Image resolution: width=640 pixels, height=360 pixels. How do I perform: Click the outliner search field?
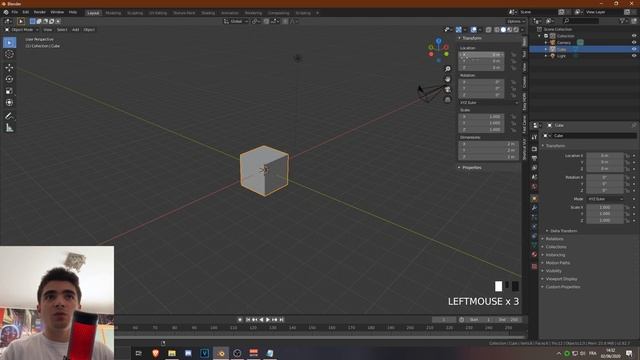tap(581, 21)
